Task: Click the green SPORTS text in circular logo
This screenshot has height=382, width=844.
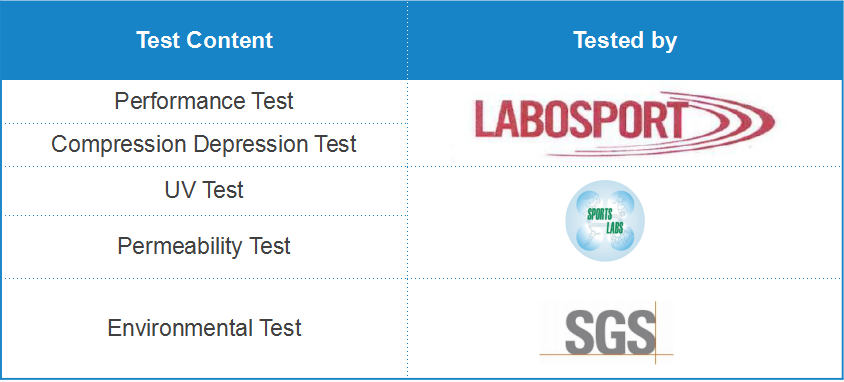Action: coord(600,214)
